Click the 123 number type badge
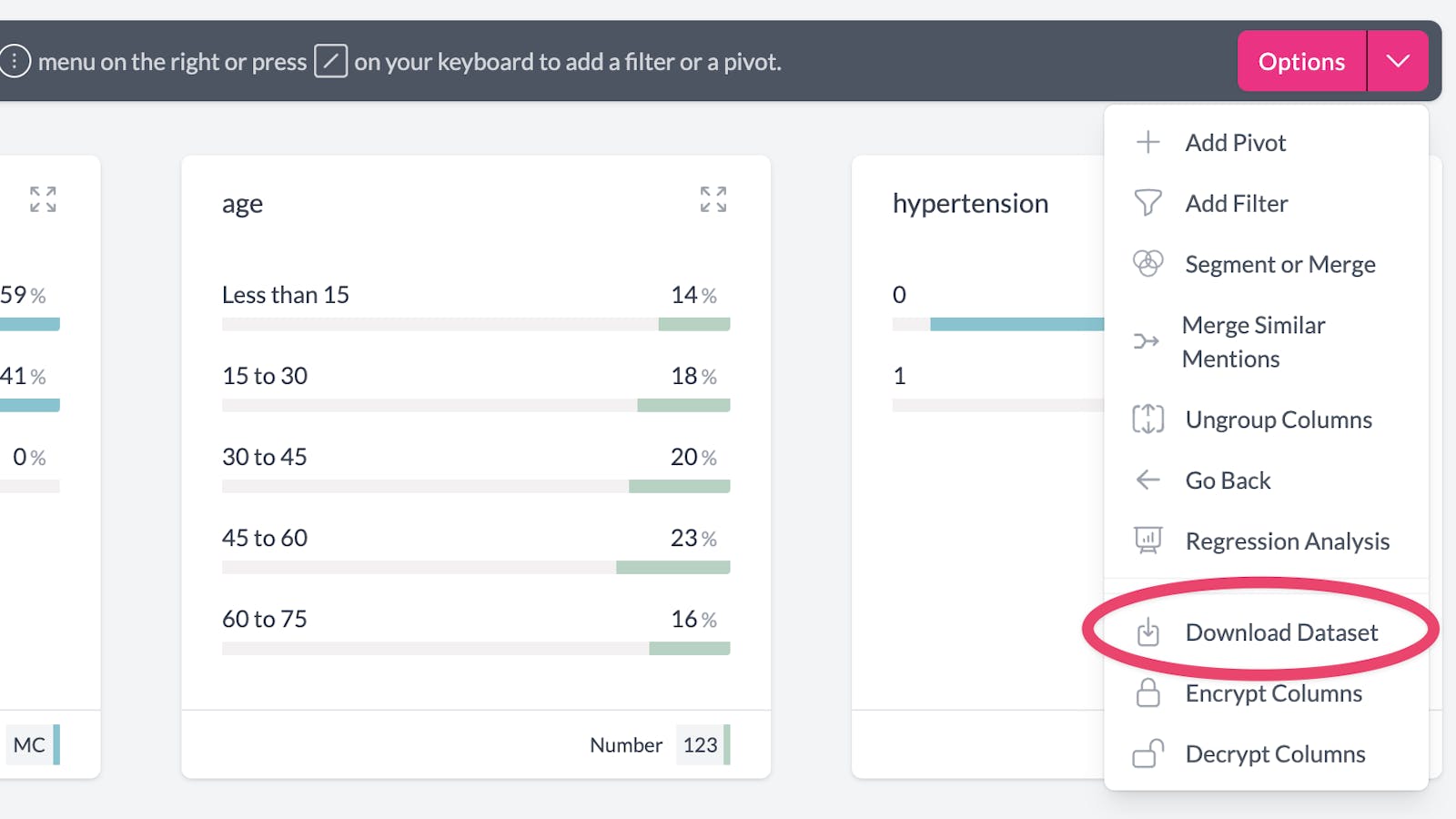The height and width of the screenshot is (819, 1456). pyautogui.click(x=701, y=745)
